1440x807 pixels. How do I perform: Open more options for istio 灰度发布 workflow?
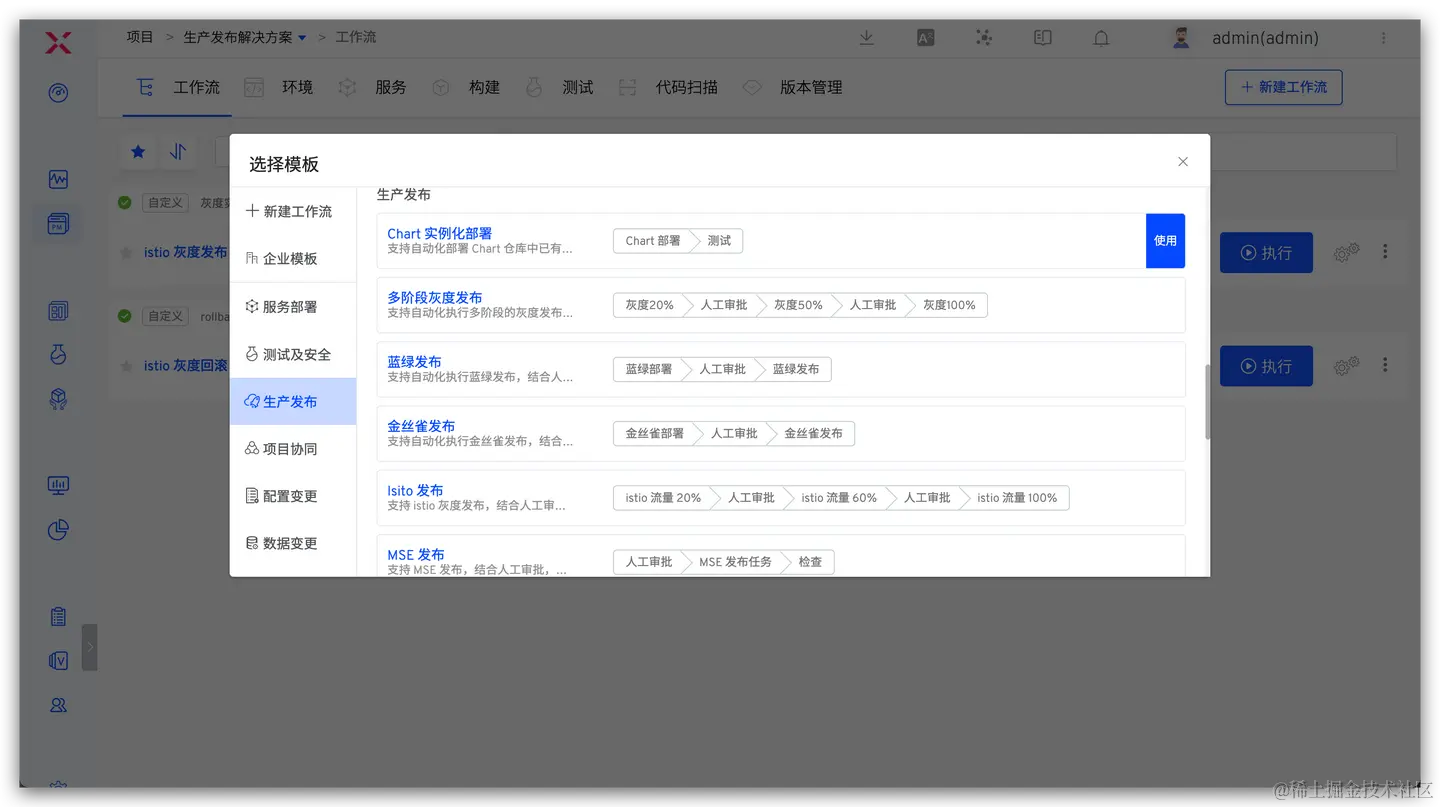[1385, 252]
